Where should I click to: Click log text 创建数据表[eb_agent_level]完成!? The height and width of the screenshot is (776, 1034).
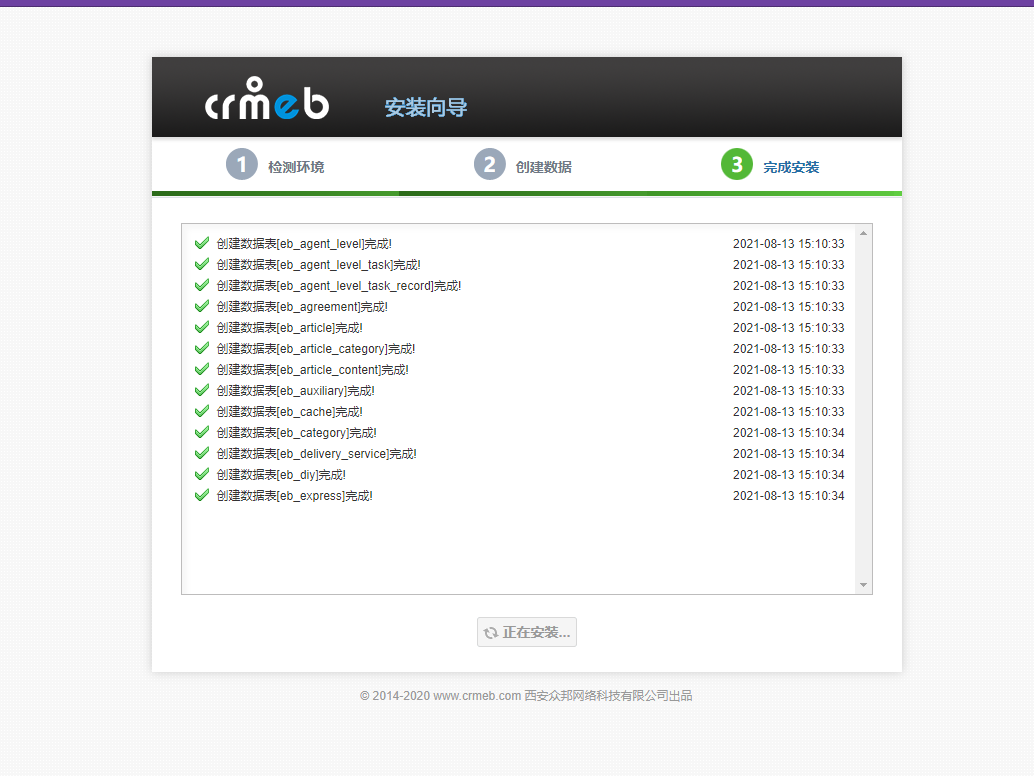pyautogui.click(x=304, y=244)
